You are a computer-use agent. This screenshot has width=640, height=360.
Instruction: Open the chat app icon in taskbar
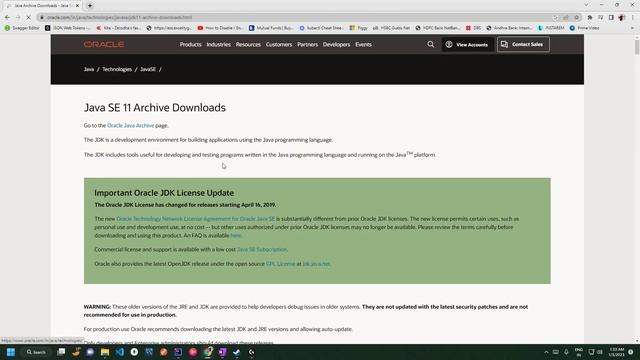pyautogui.click(x=90, y=352)
